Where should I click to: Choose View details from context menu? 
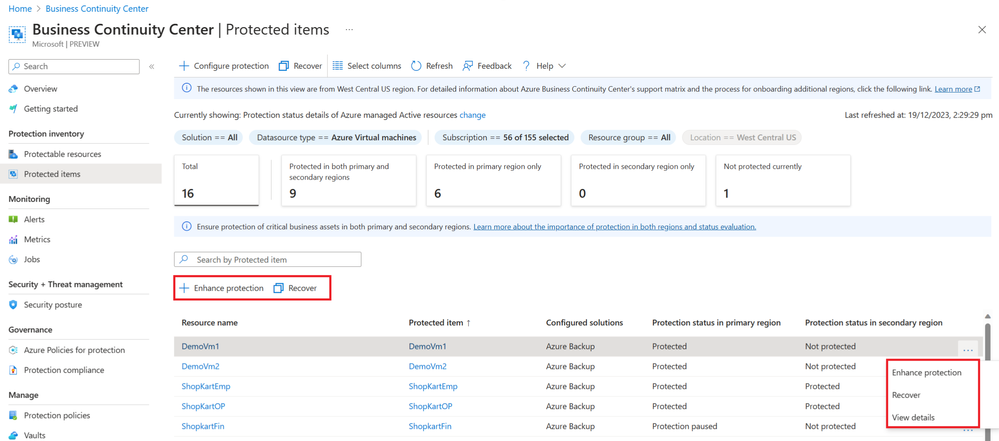coord(913,417)
